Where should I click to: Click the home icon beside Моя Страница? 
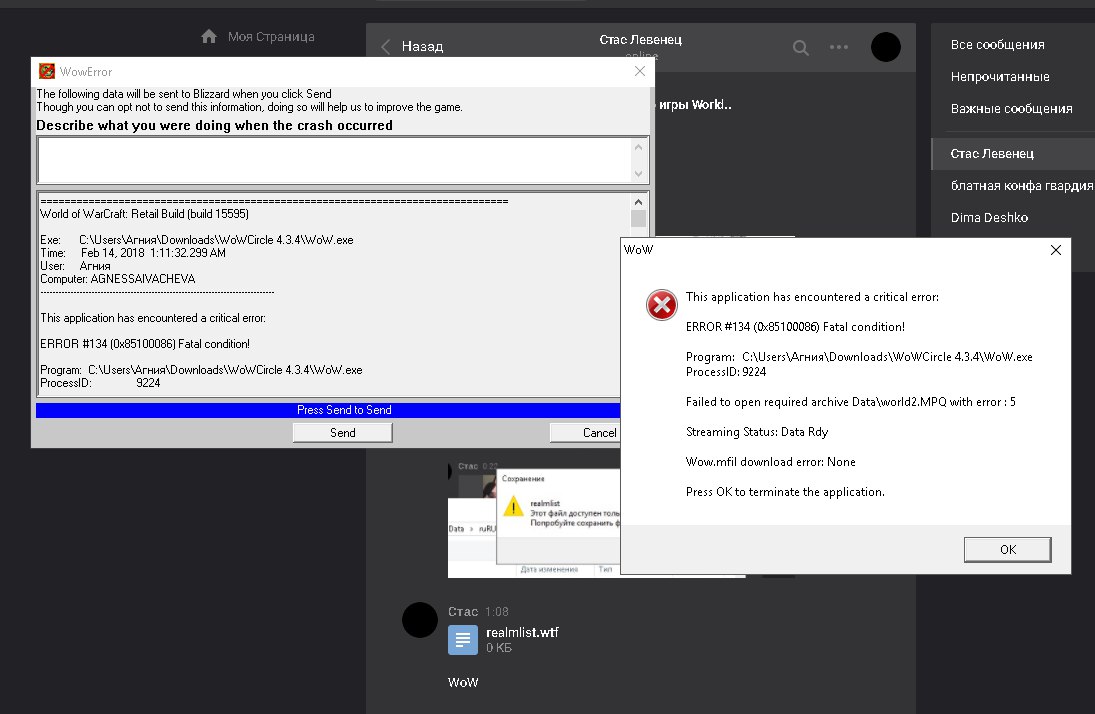click(209, 37)
